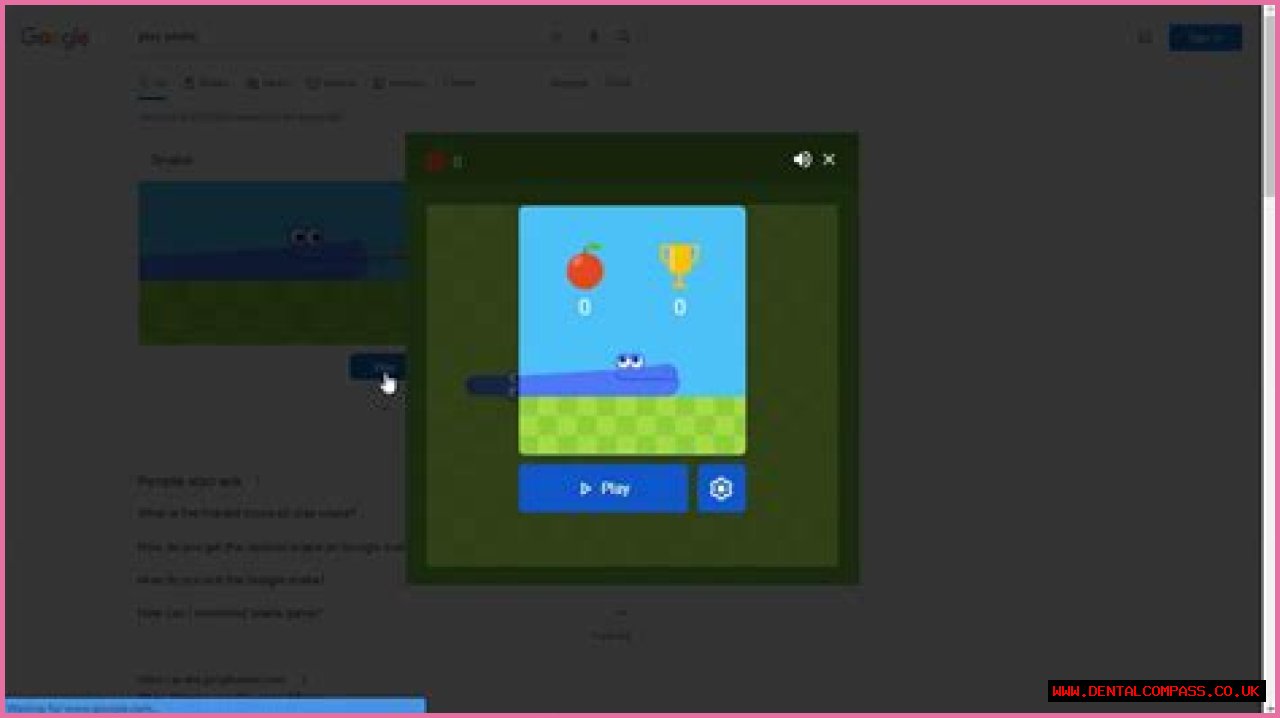1280x718 pixels.
Task: Start voice search with microphone icon
Action: 593,37
